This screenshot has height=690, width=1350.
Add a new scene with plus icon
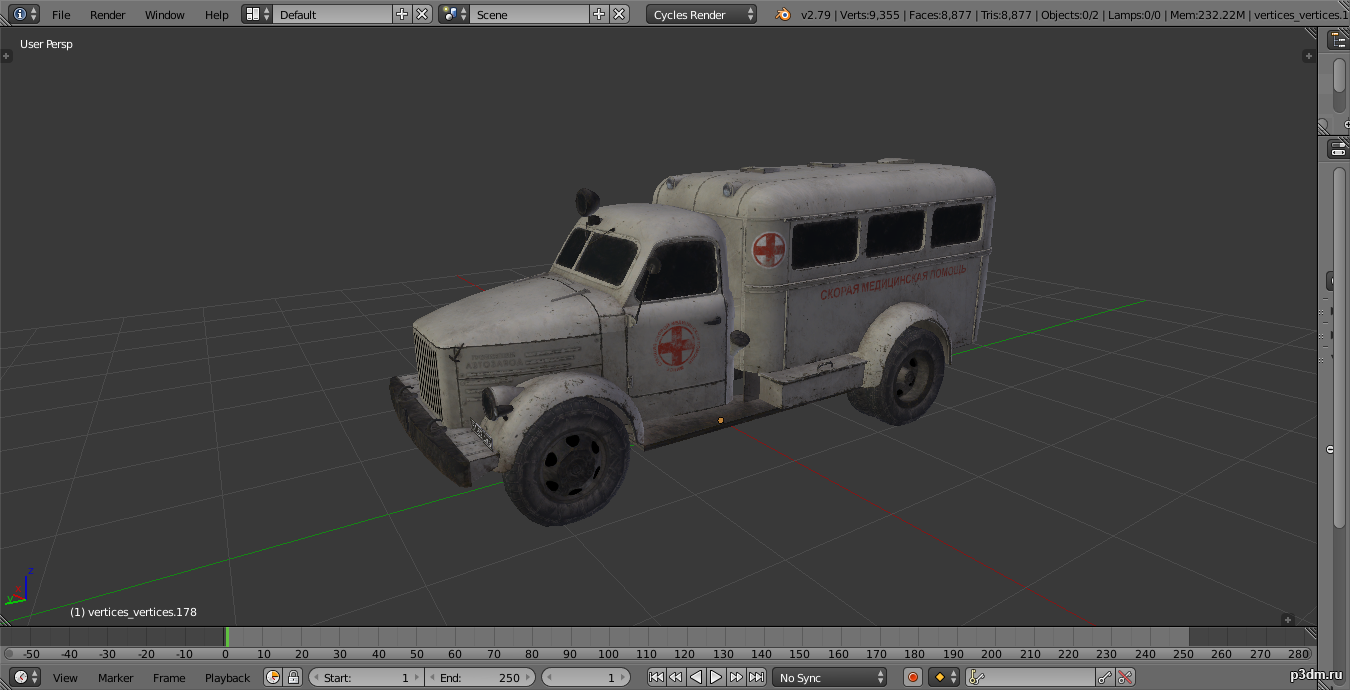point(599,14)
